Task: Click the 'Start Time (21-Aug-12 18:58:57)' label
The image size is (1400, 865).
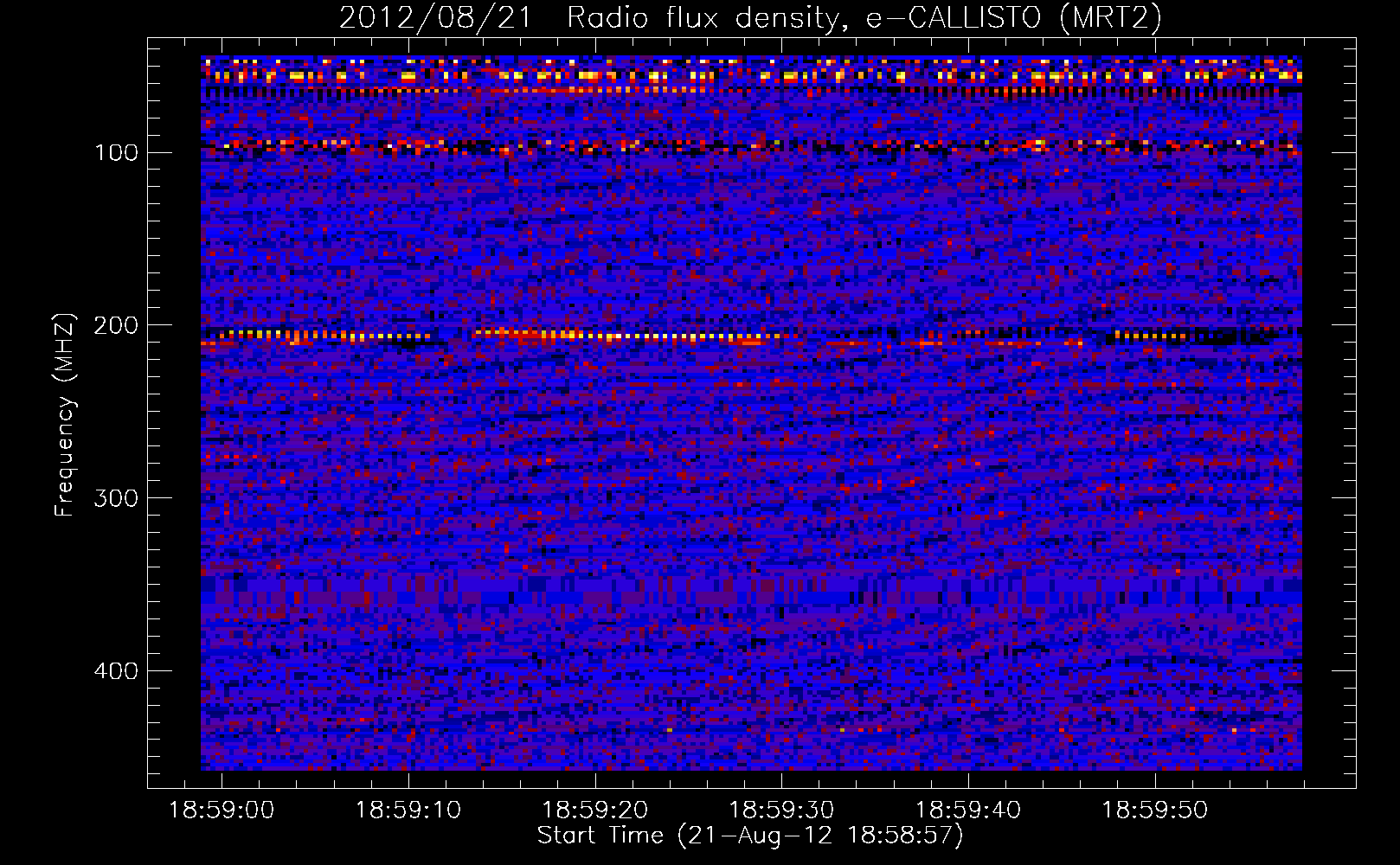Action: click(750, 836)
